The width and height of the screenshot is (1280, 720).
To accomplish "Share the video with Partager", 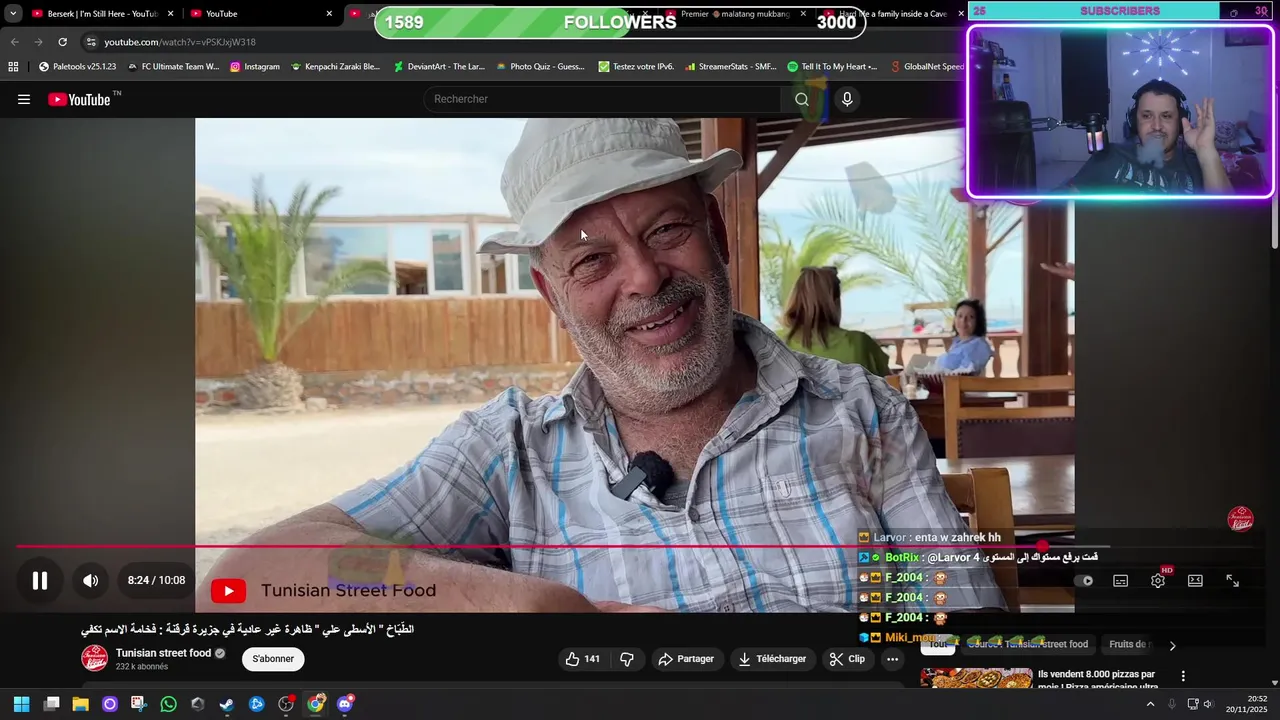I will point(687,659).
